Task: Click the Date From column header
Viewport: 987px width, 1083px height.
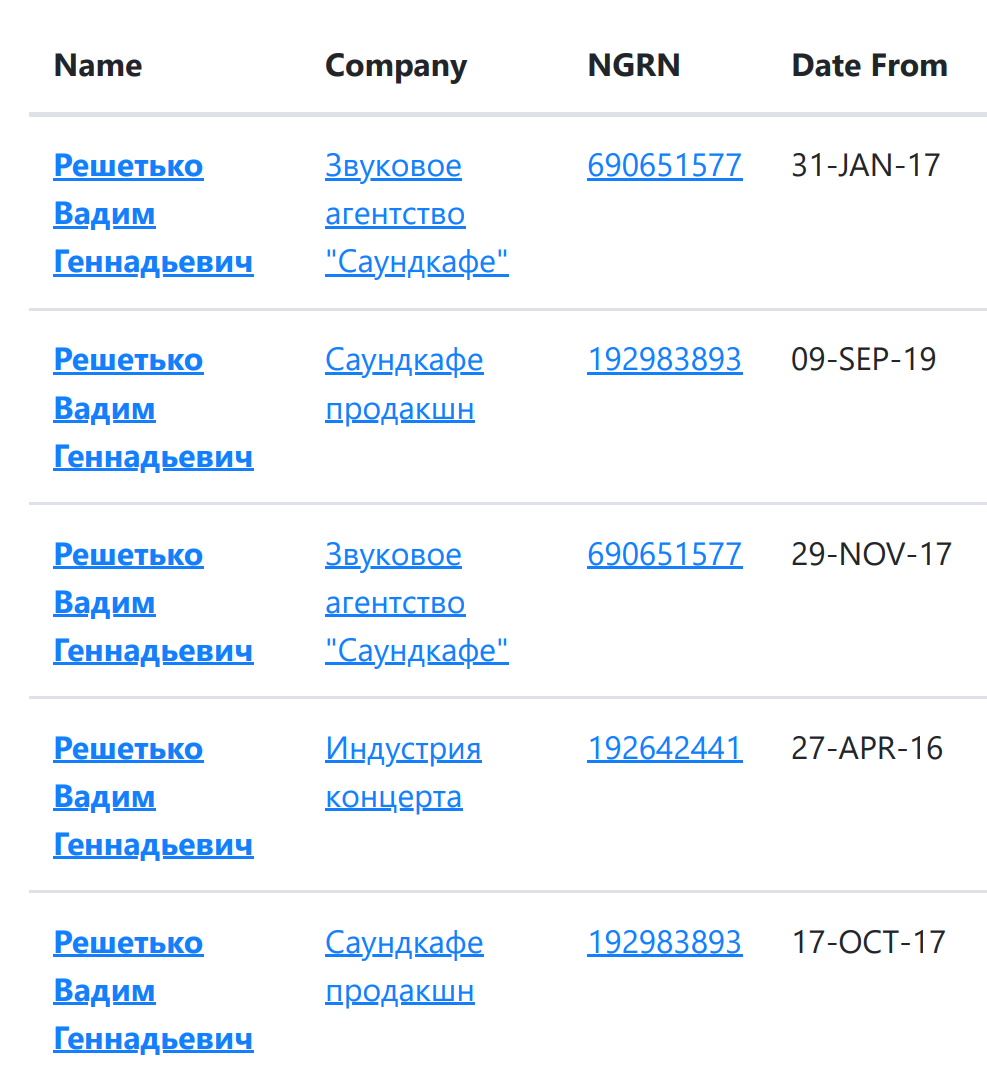Action: (869, 66)
